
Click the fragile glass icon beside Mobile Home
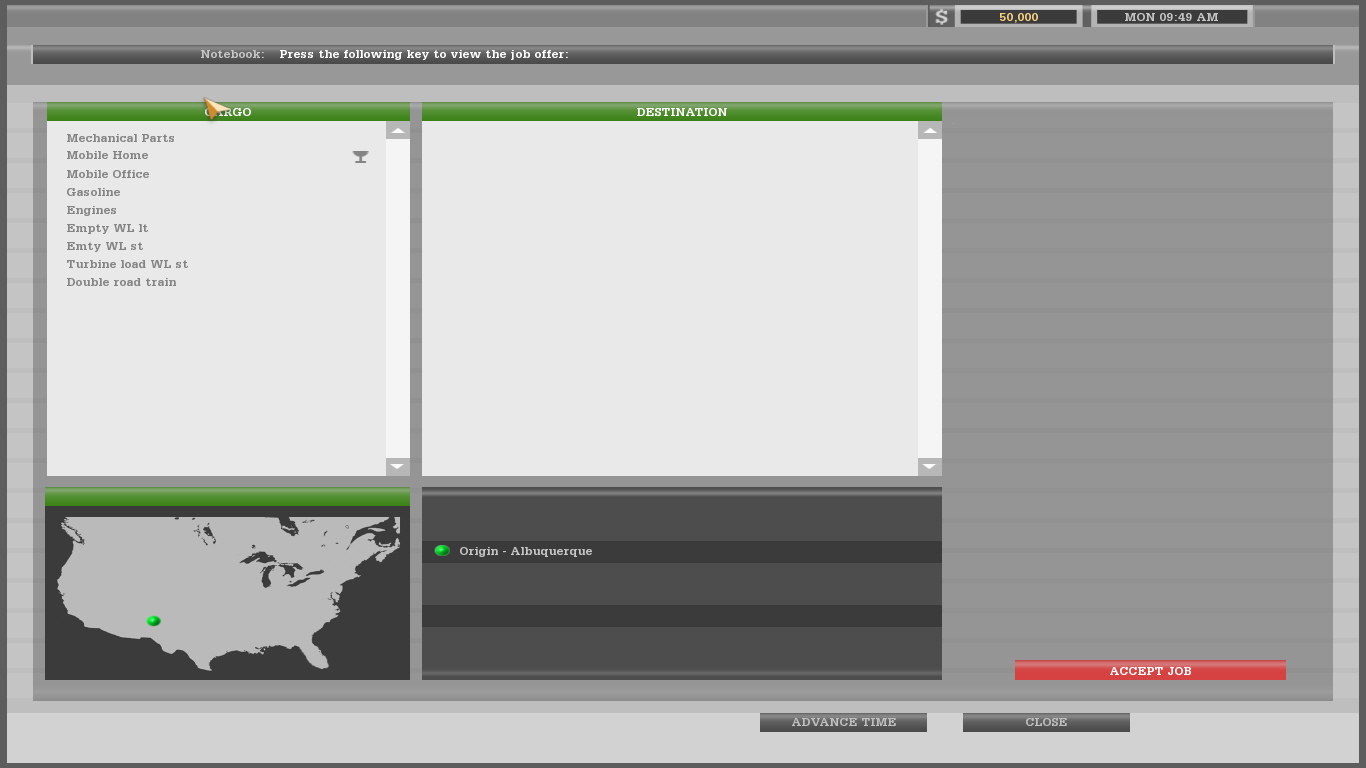(x=360, y=157)
